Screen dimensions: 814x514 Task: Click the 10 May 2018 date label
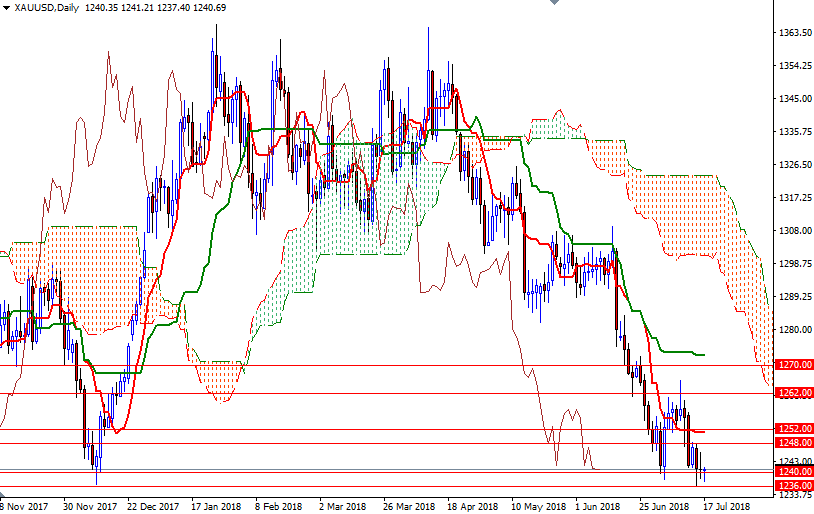tap(537, 506)
